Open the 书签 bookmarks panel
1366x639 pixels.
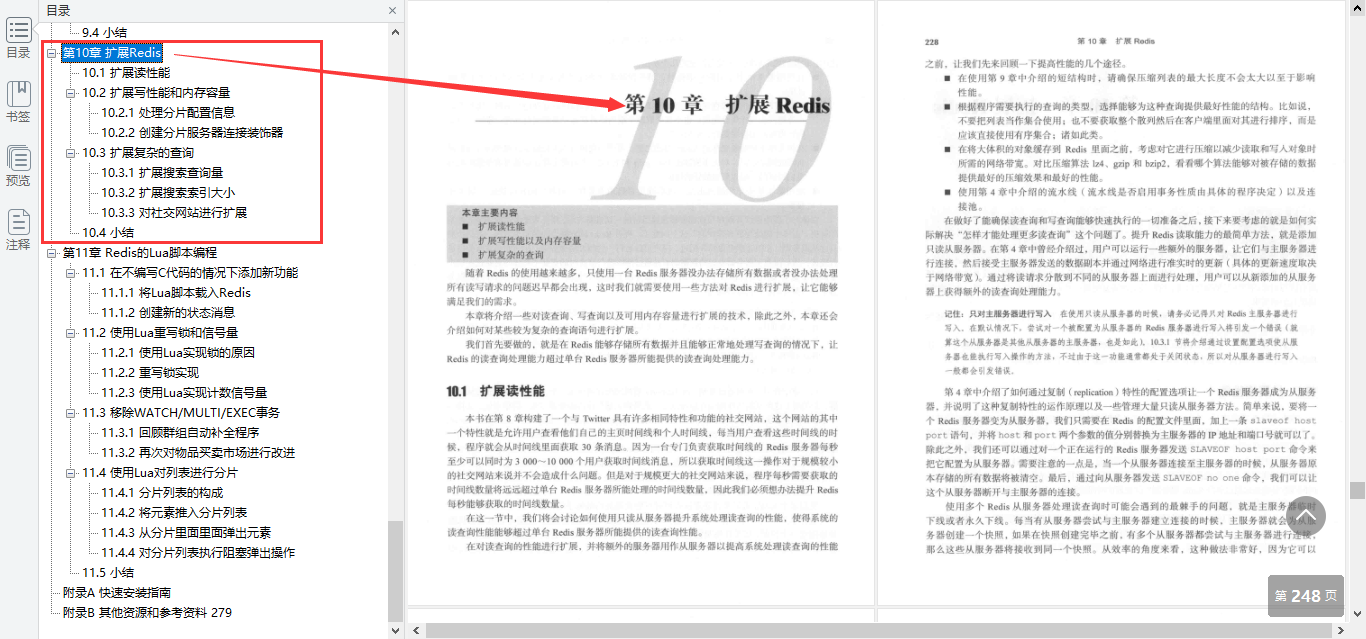coord(18,95)
